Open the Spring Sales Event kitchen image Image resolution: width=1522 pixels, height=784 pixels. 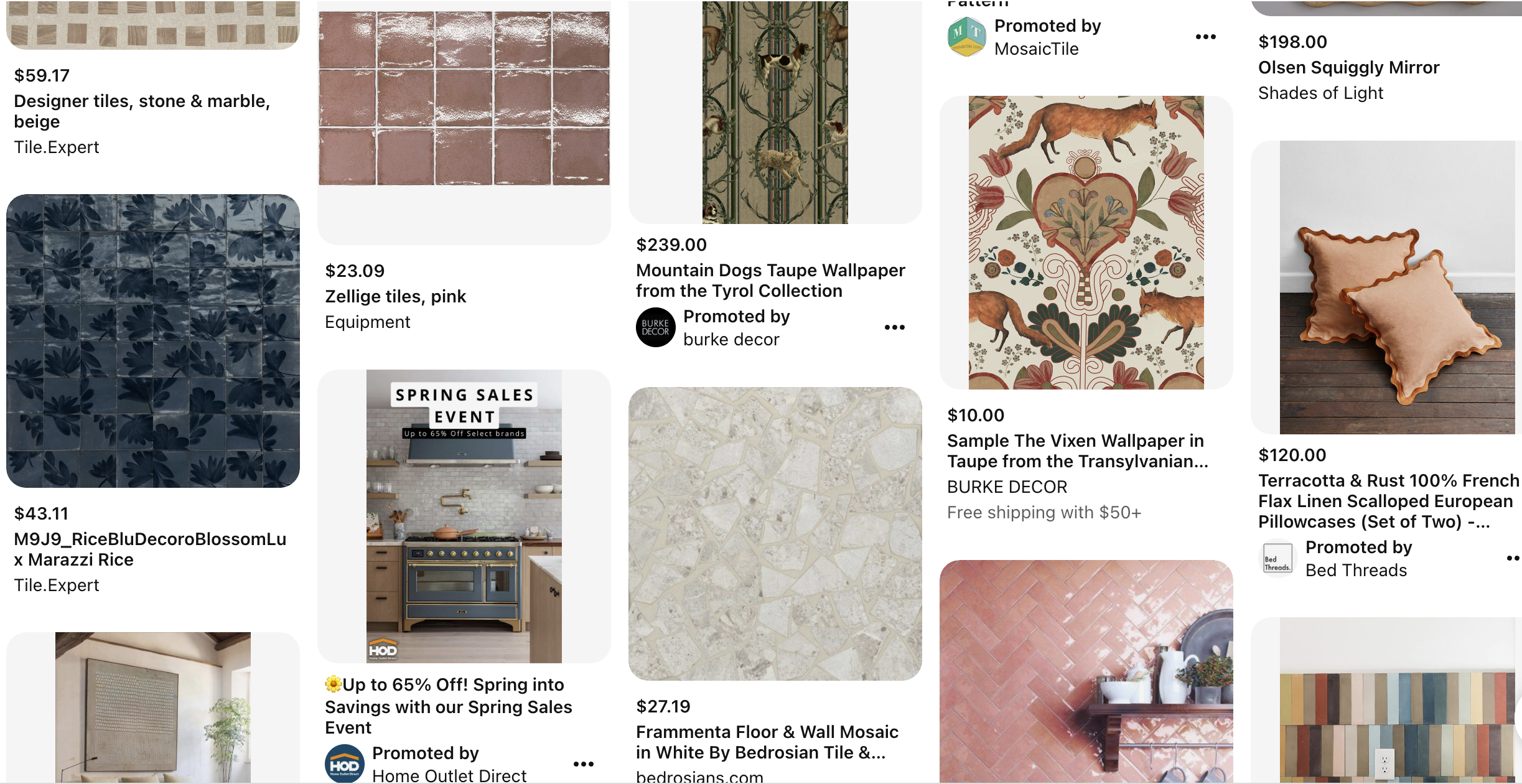point(464,516)
